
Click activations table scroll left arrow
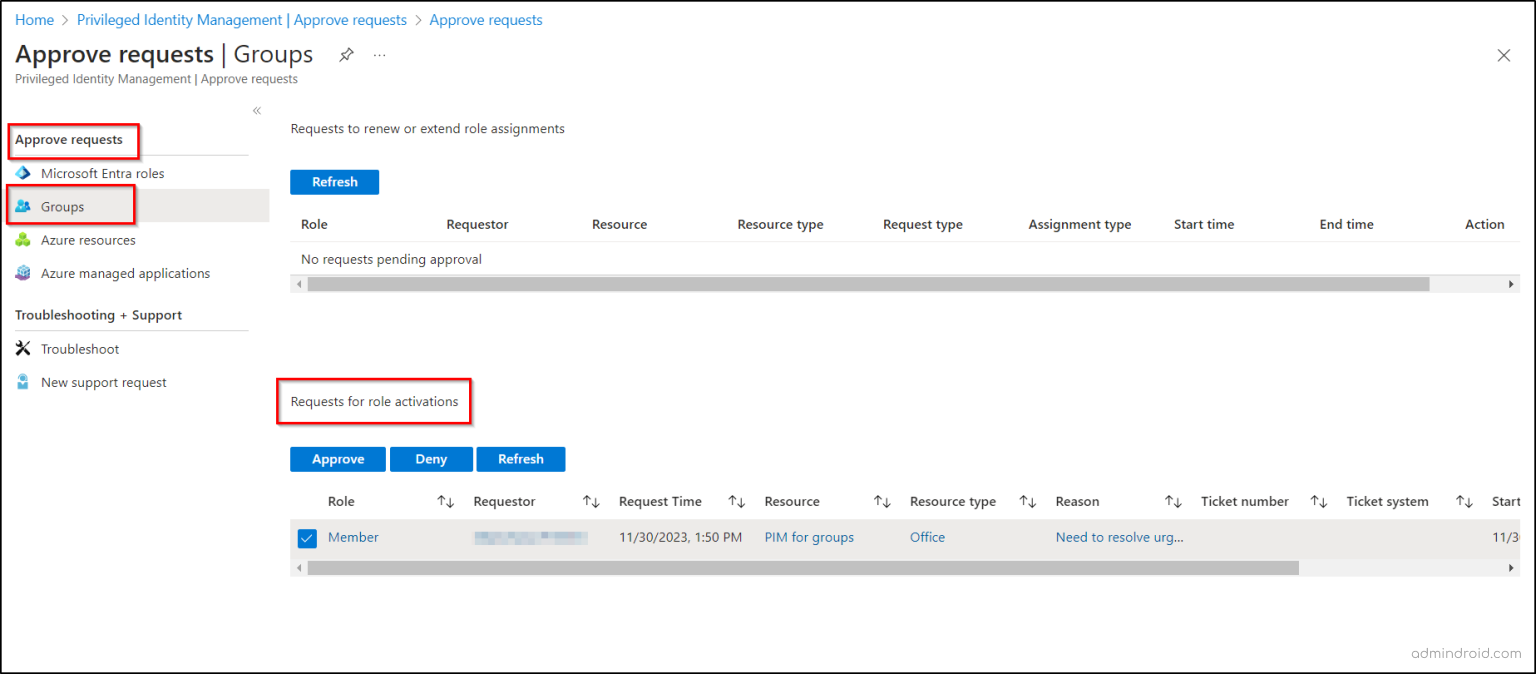click(297, 568)
